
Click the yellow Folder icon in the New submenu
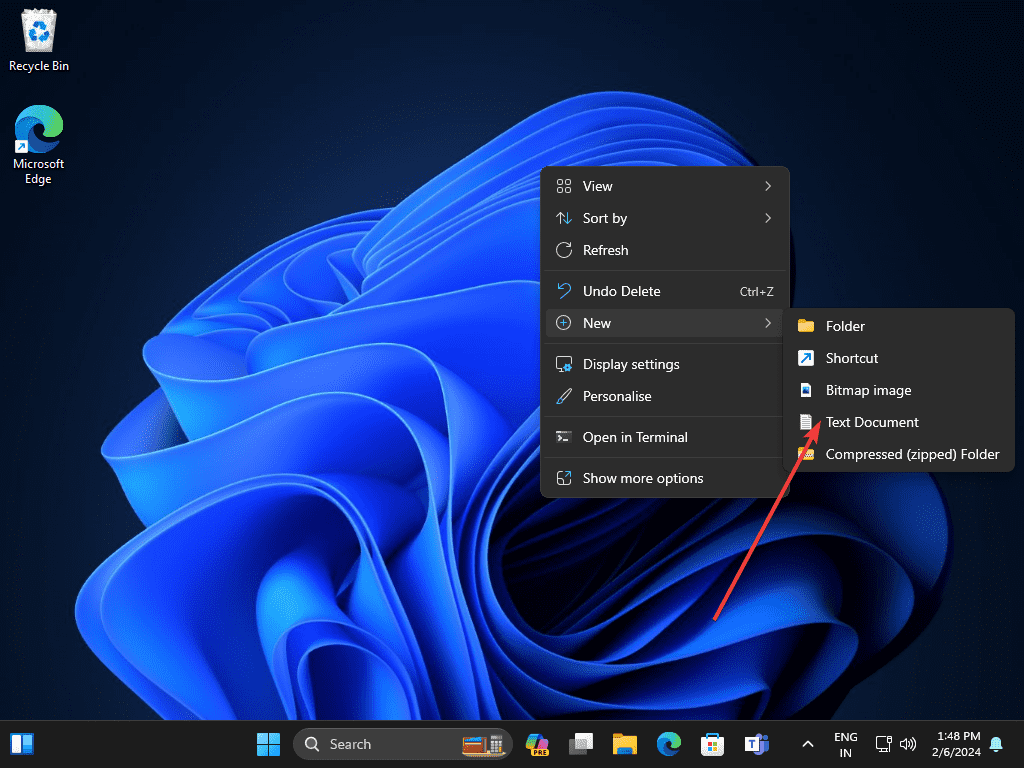[806, 326]
